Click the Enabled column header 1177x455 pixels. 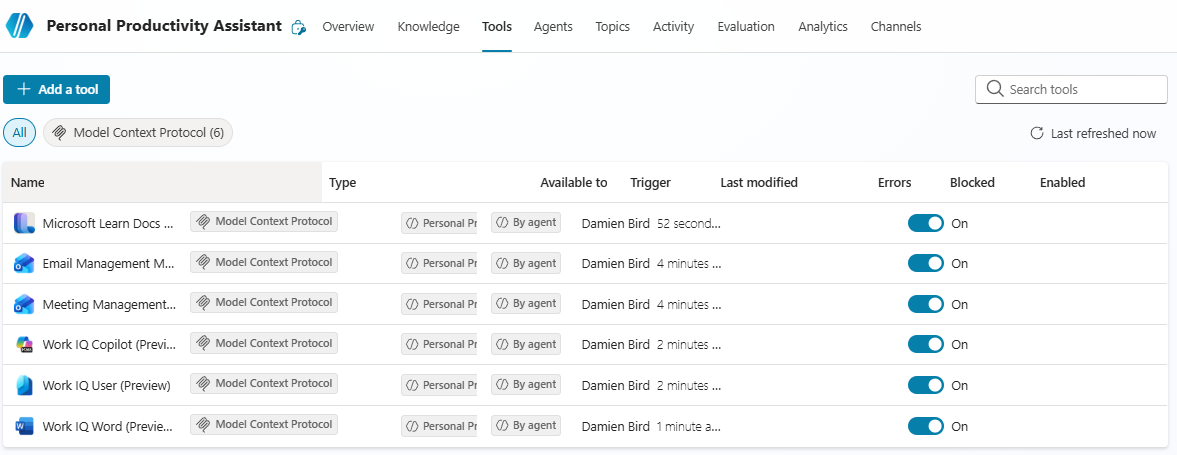1062,182
